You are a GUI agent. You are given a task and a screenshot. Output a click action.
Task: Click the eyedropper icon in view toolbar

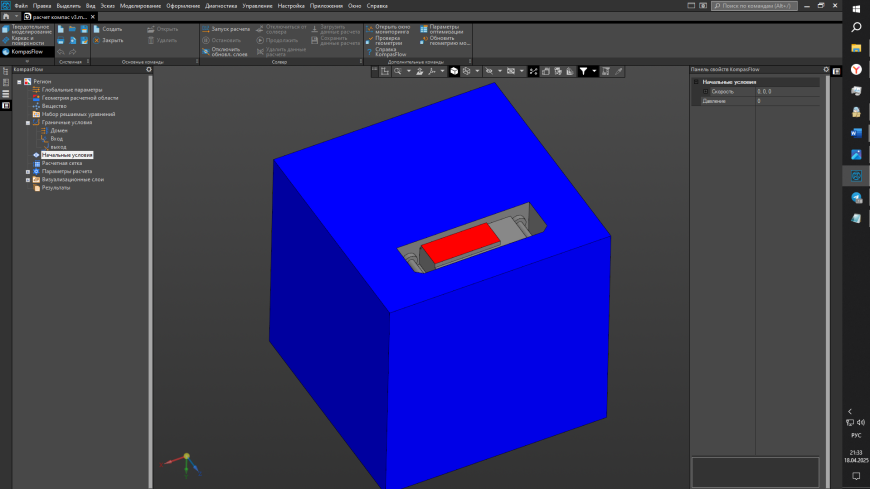point(619,71)
